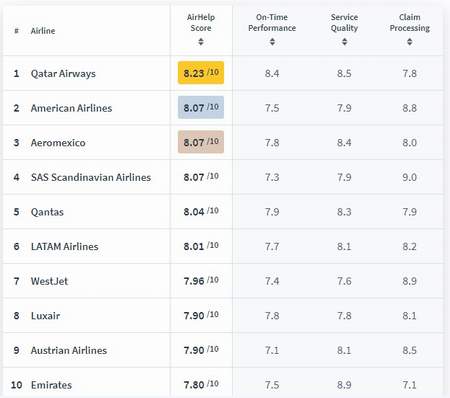Open LATAM Airlines entry
The width and height of the screenshot is (450, 398).
tap(65, 247)
